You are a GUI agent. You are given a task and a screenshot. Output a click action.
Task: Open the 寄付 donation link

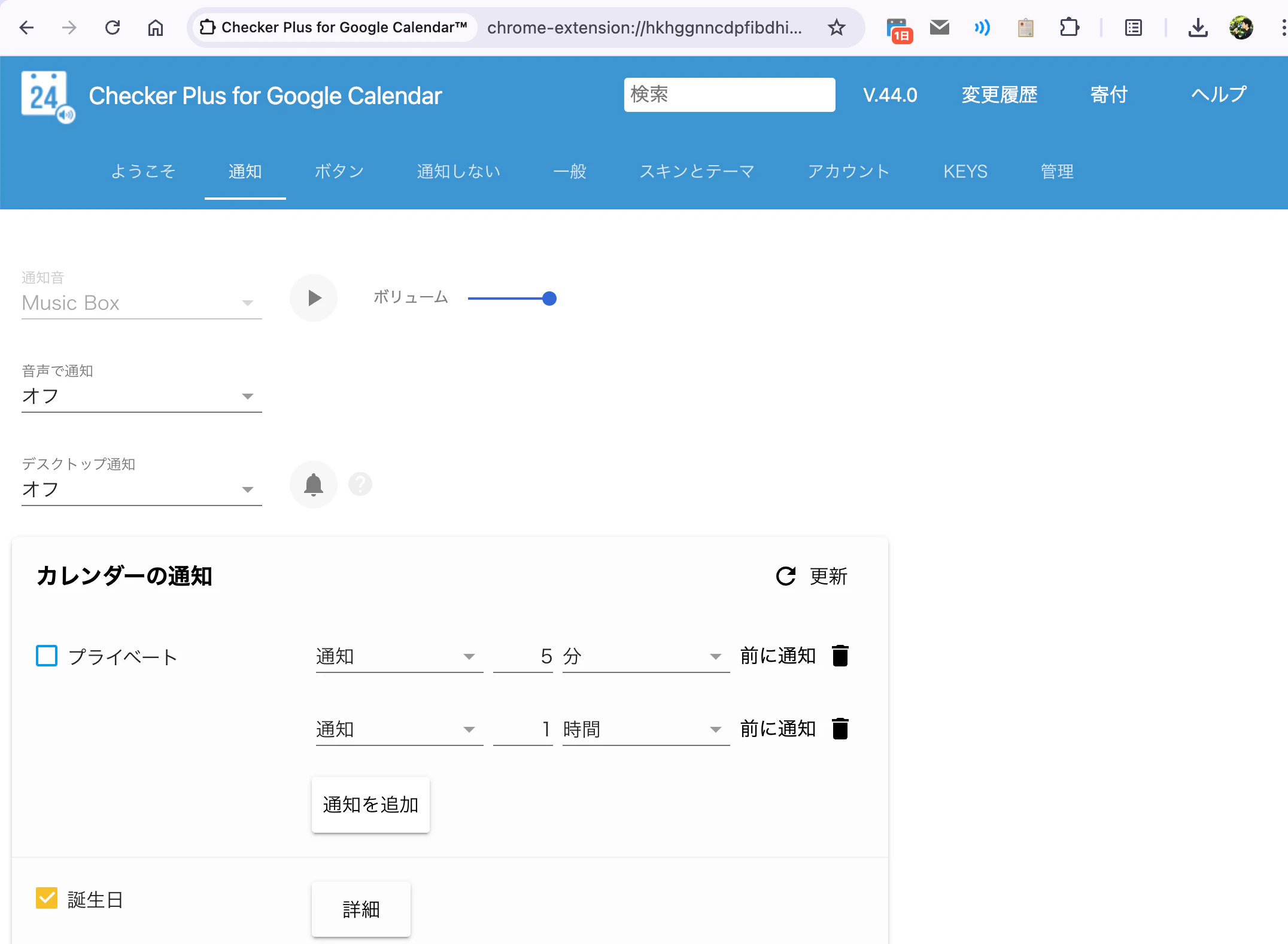(1109, 95)
